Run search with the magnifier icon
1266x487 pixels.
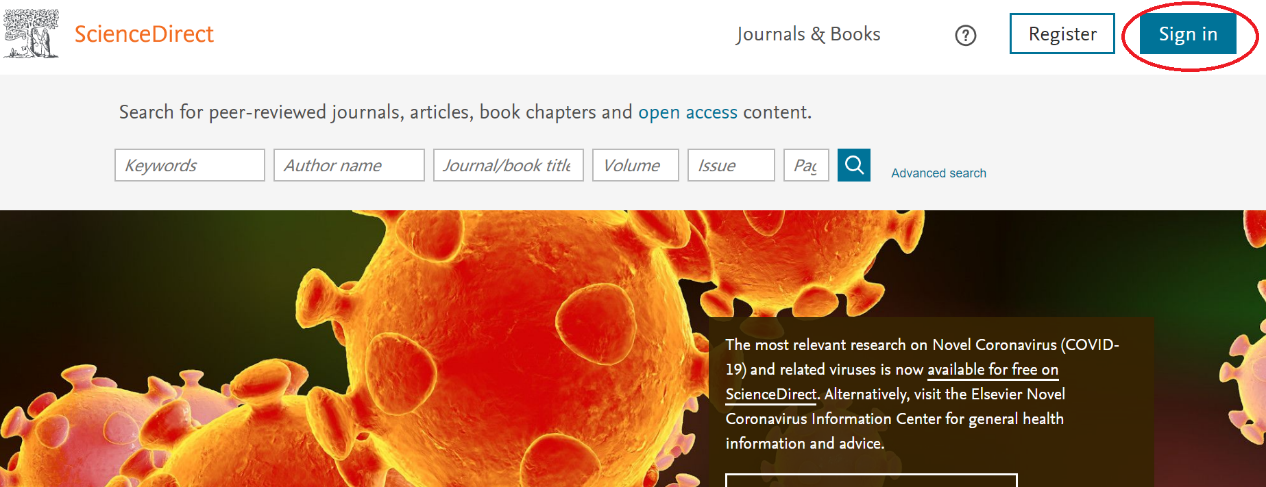[x=854, y=165]
